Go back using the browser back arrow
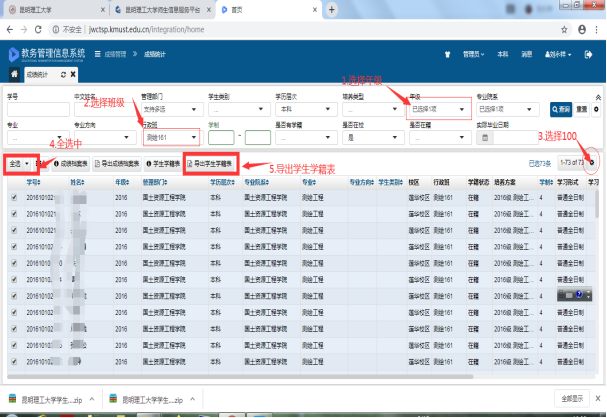607x418 pixels. click(x=10, y=30)
